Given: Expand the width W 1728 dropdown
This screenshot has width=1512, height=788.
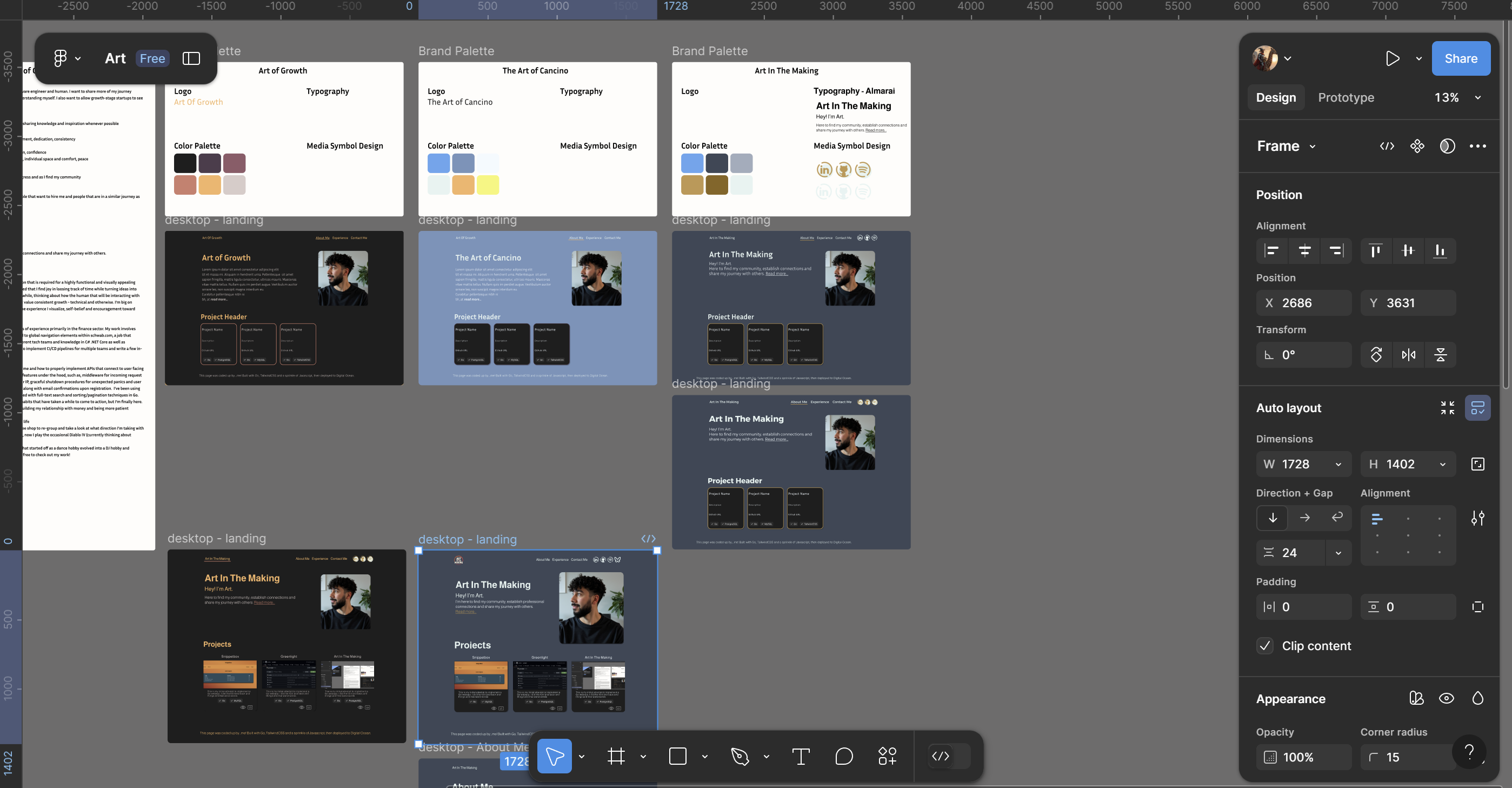Looking at the screenshot, I should pyautogui.click(x=1338, y=465).
